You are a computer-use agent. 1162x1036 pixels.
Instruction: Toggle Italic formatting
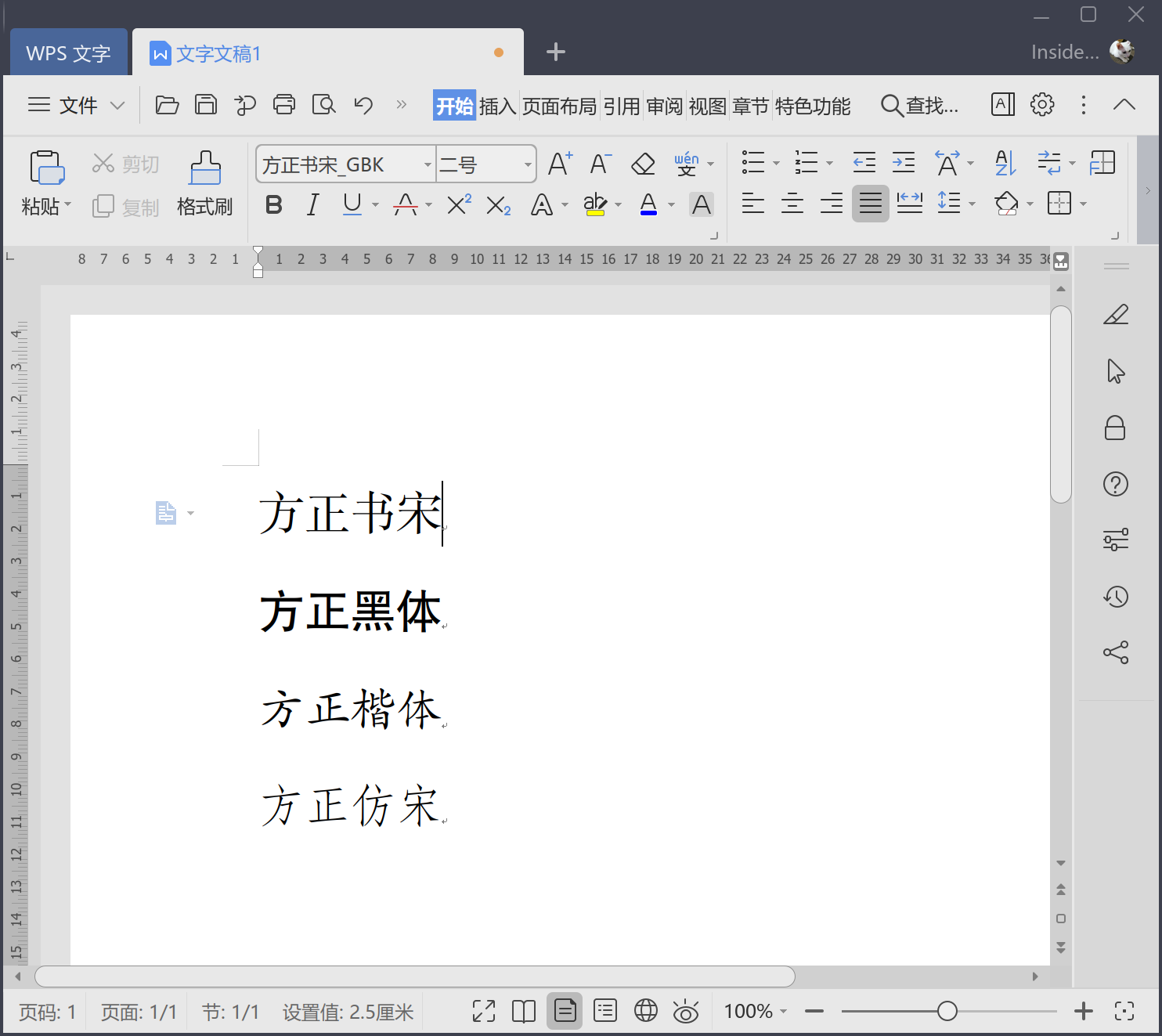click(313, 205)
